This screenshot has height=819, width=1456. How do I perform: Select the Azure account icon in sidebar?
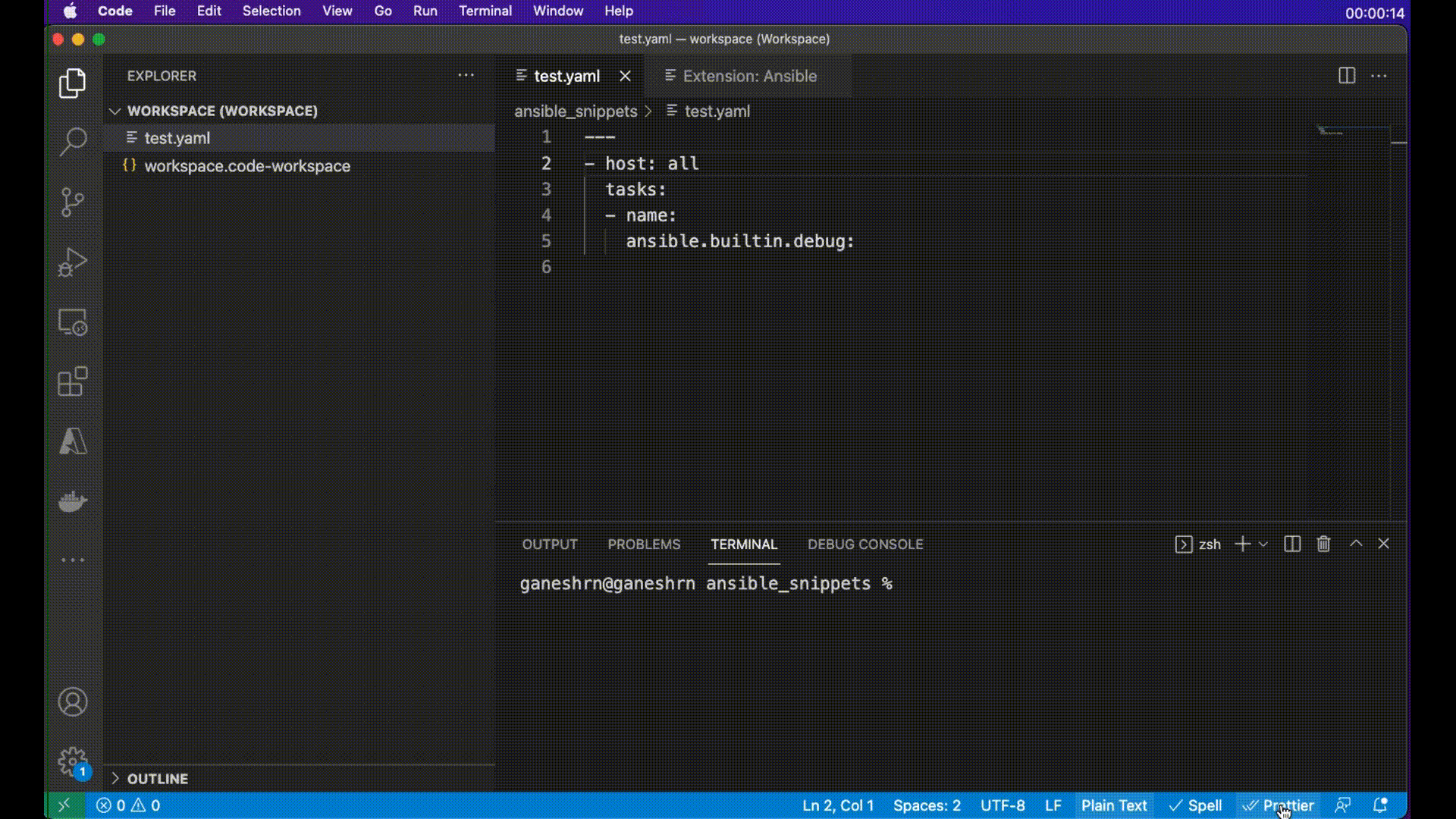click(74, 441)
